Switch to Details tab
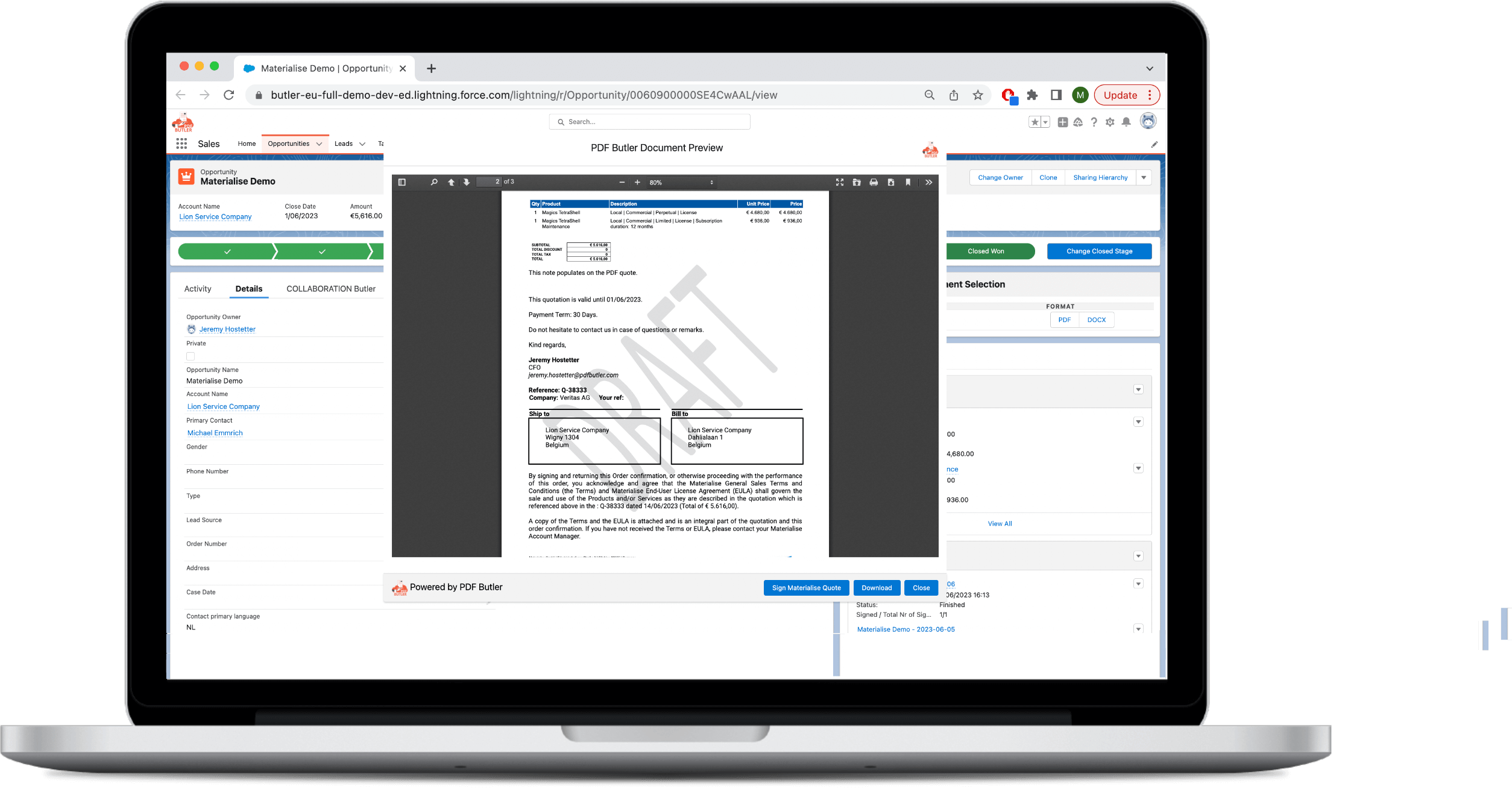This screenshot has width=1512, height=788. click(249, 289)
